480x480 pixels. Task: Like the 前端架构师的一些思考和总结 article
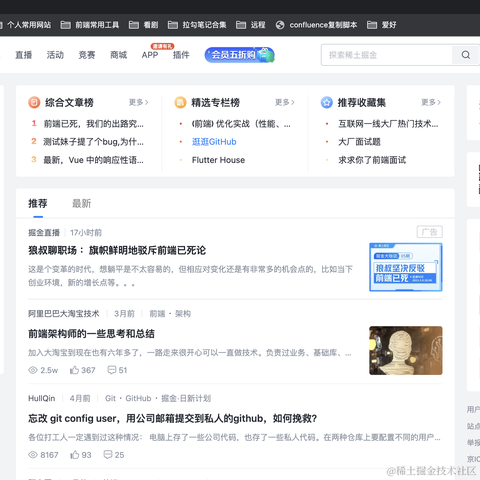[x=74, y=370]
